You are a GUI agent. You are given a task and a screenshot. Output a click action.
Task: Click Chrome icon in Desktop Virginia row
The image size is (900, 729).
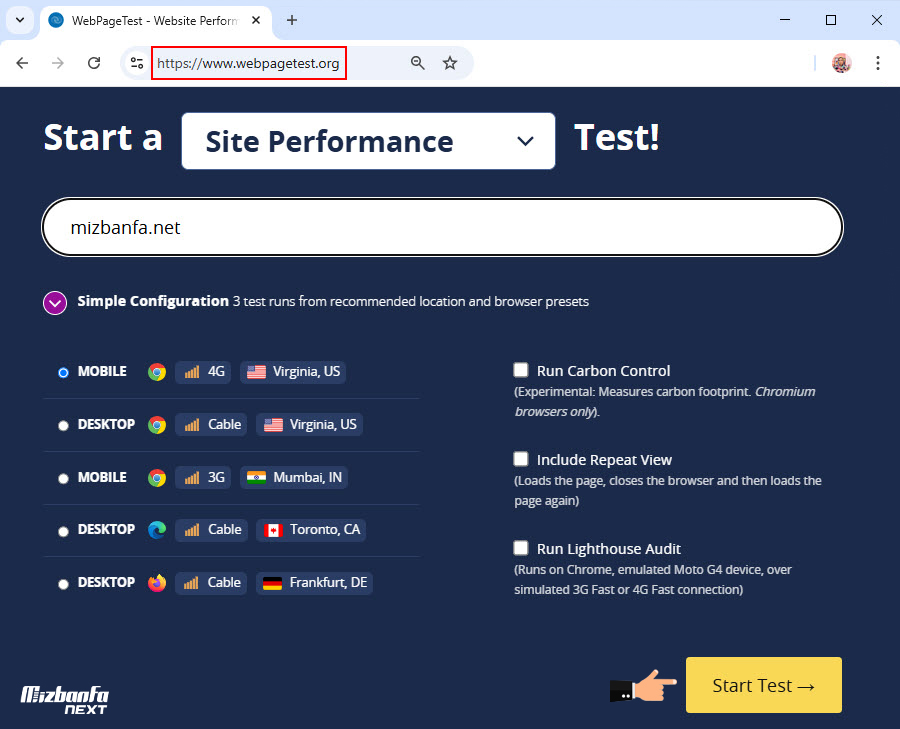157,425
